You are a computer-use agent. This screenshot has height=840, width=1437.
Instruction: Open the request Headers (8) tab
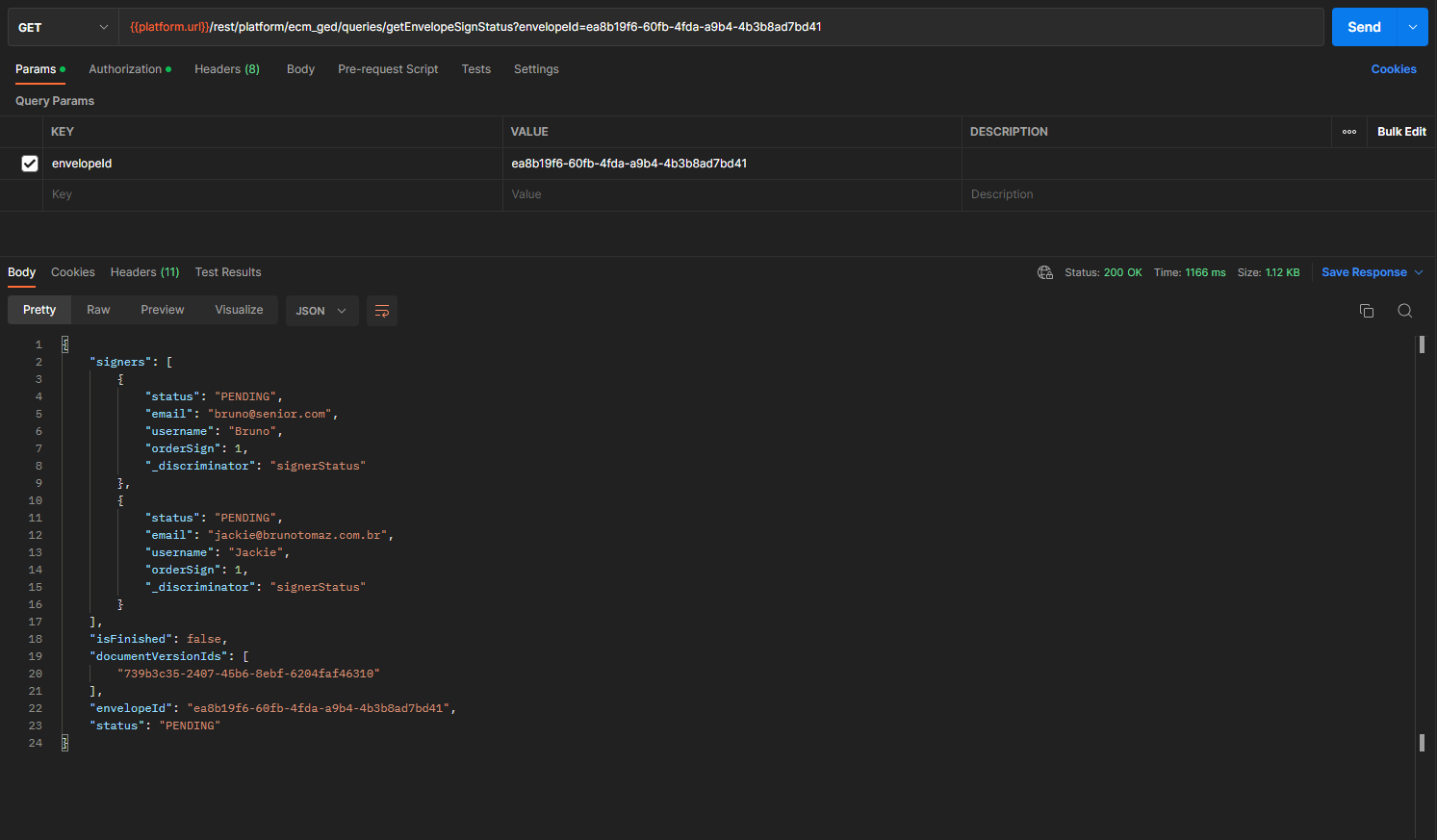click(227, 69)
